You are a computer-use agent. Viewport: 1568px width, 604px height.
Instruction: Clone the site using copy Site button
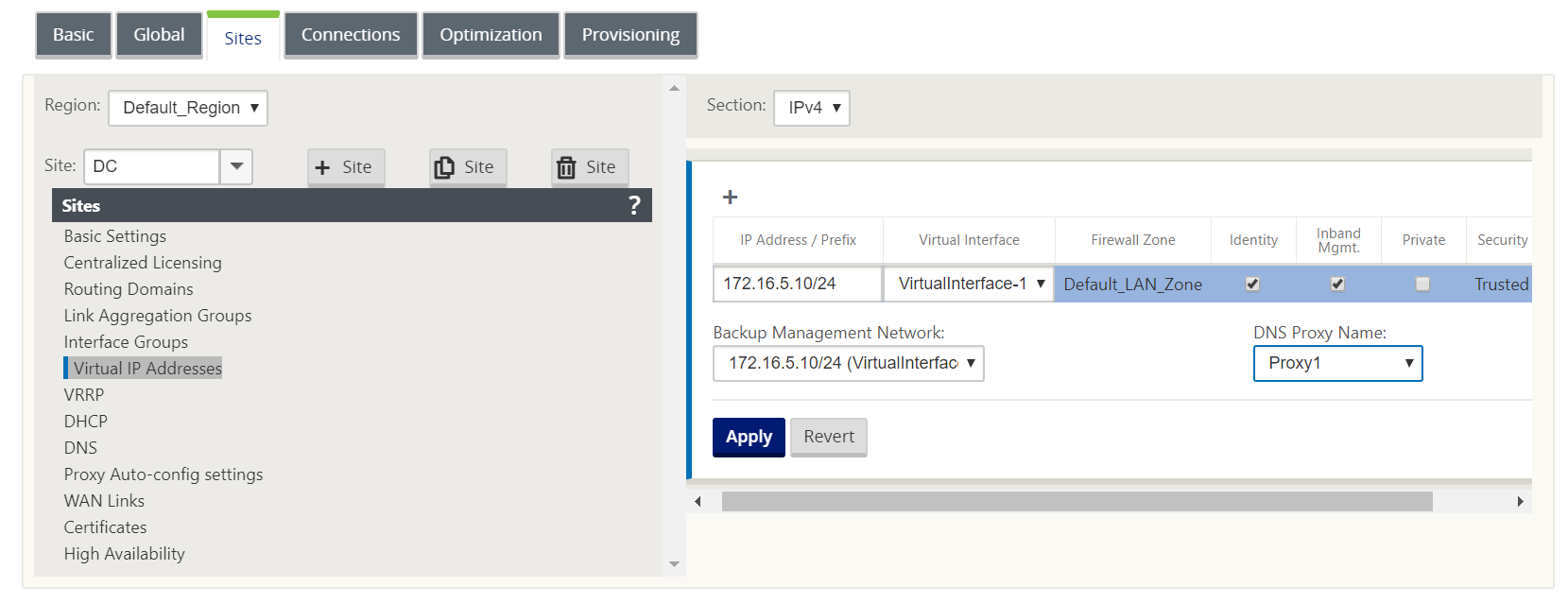[468, 167]
